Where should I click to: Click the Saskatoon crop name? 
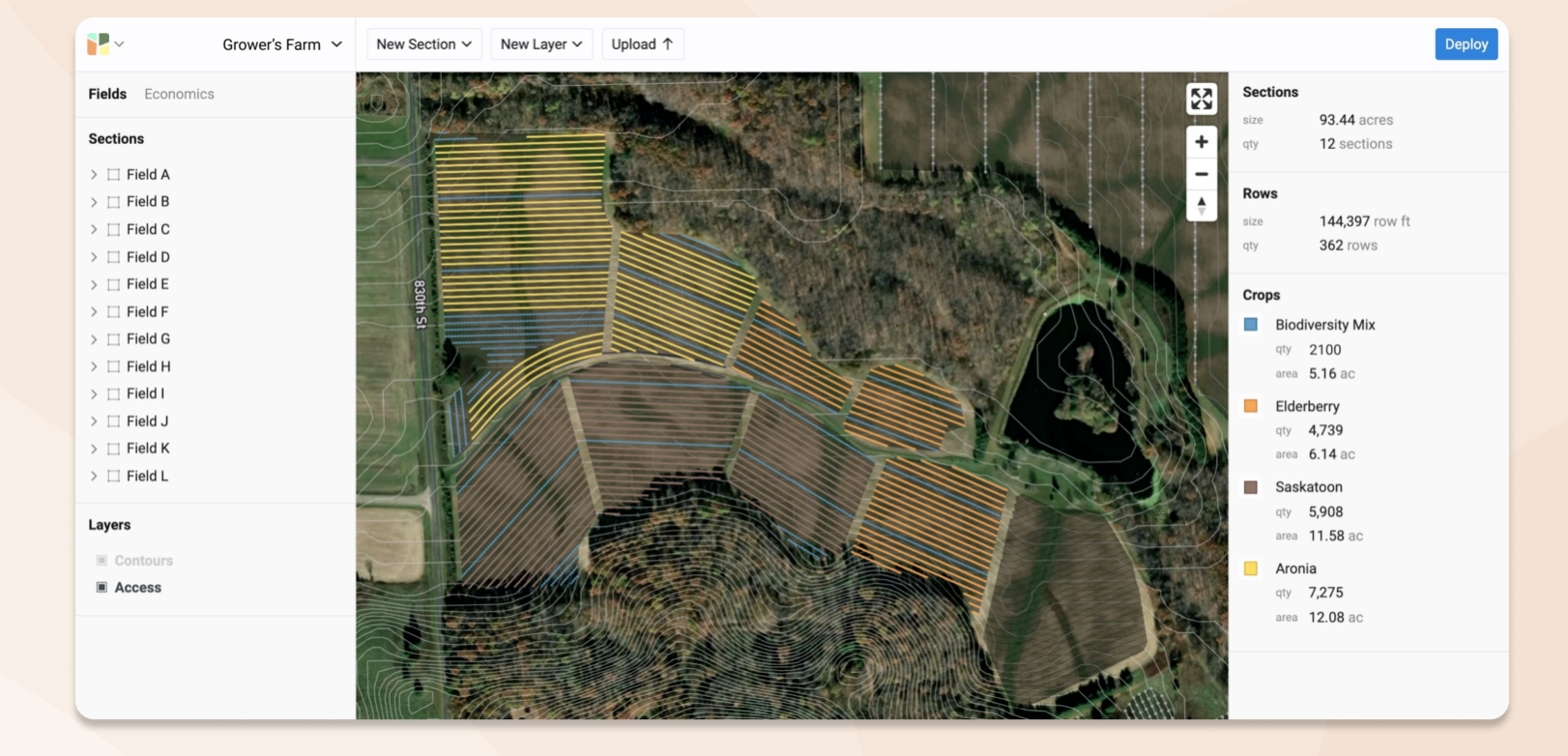tap(1309, 487)
